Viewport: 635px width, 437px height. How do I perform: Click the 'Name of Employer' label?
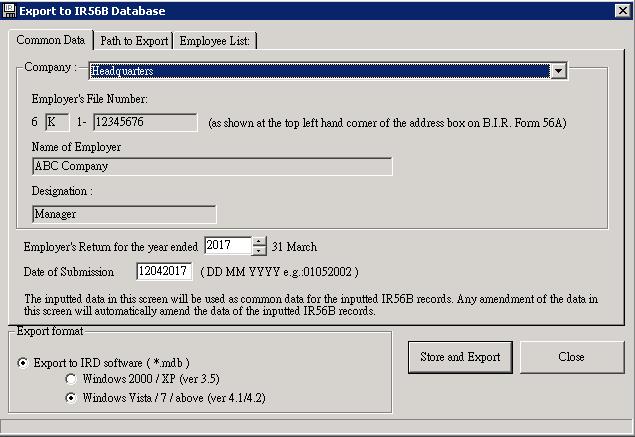pyautogui.click(x=76, y=147)
